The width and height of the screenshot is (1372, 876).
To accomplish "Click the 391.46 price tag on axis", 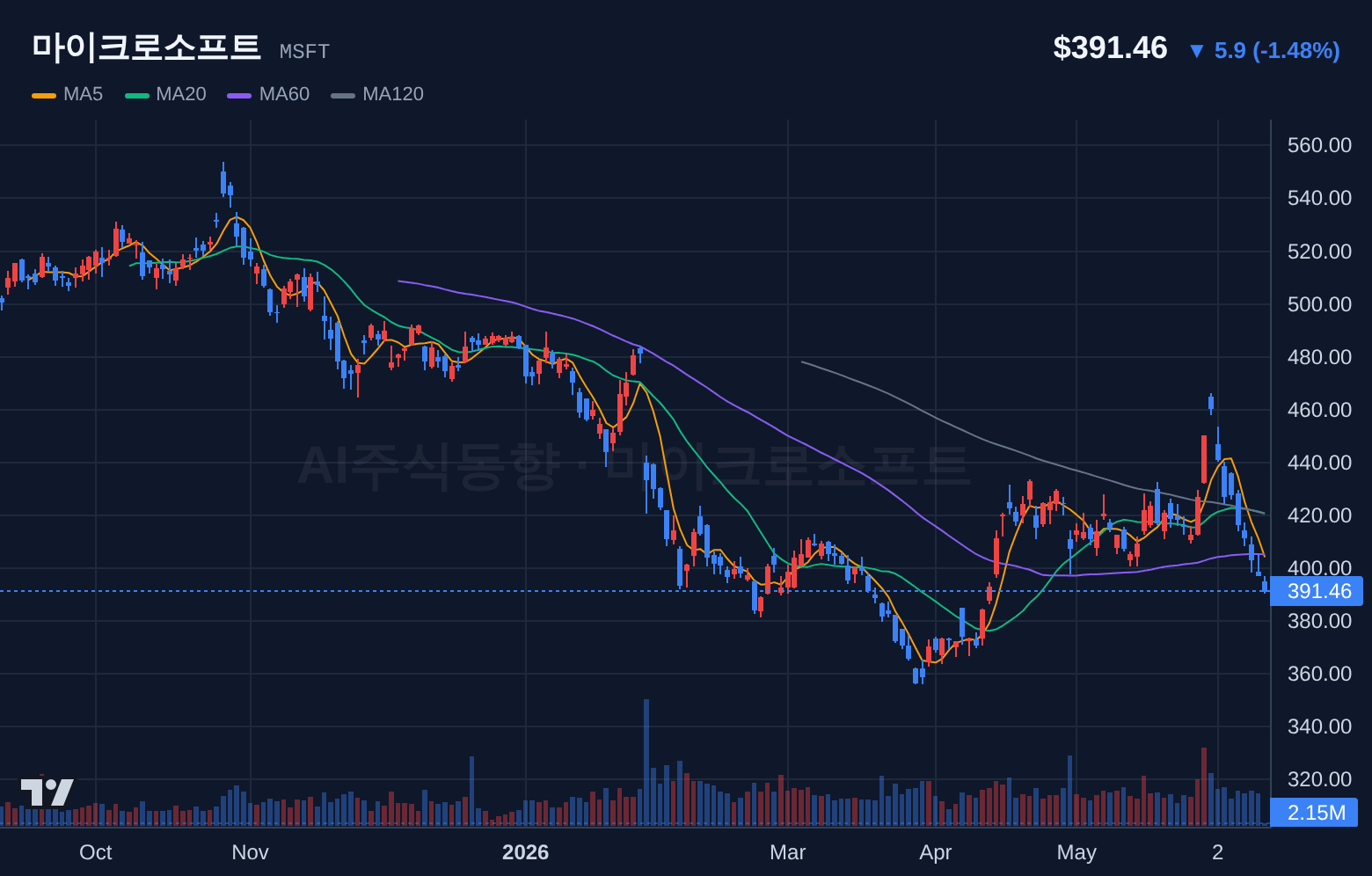I will (1317, 591).
